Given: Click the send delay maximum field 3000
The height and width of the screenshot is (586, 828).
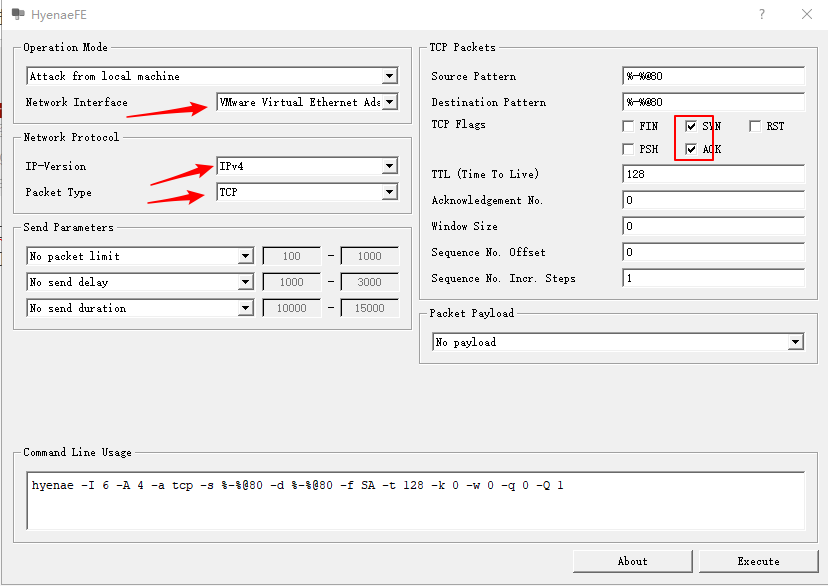Looking at the screenshot, I should tap(370, 282).
